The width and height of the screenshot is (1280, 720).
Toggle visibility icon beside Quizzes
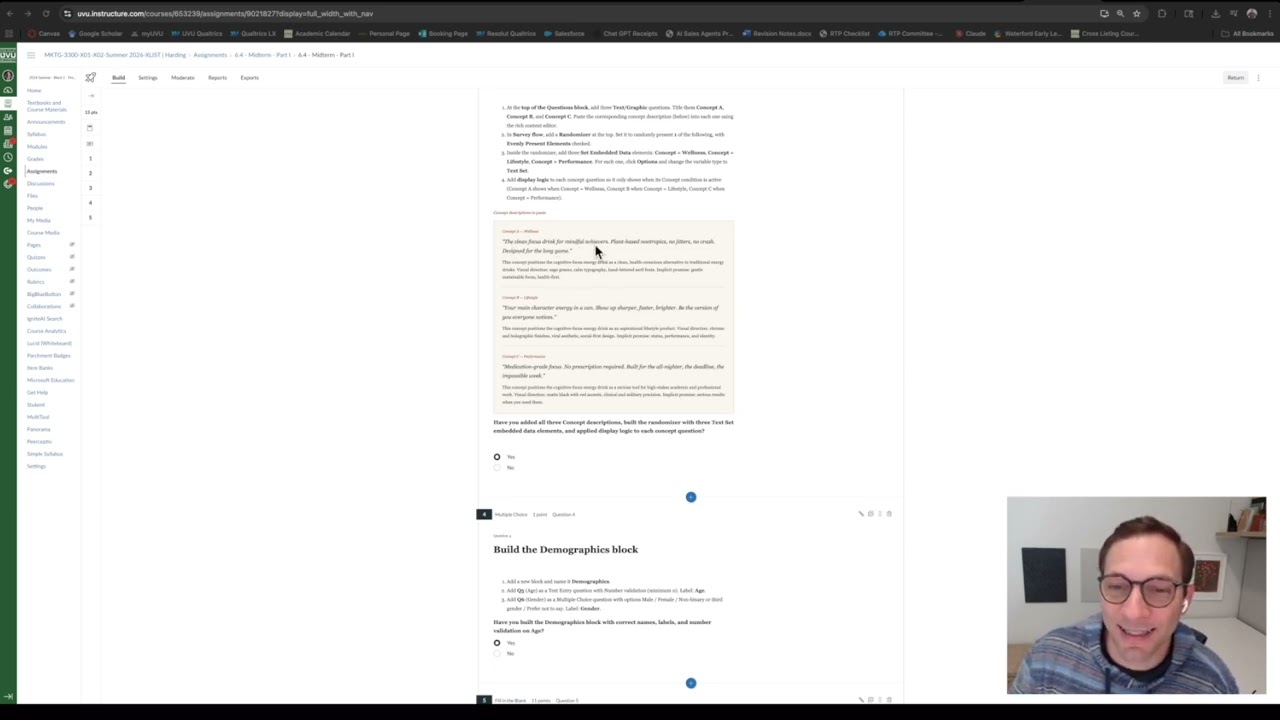pyautogui.click(x=72, y=257)
